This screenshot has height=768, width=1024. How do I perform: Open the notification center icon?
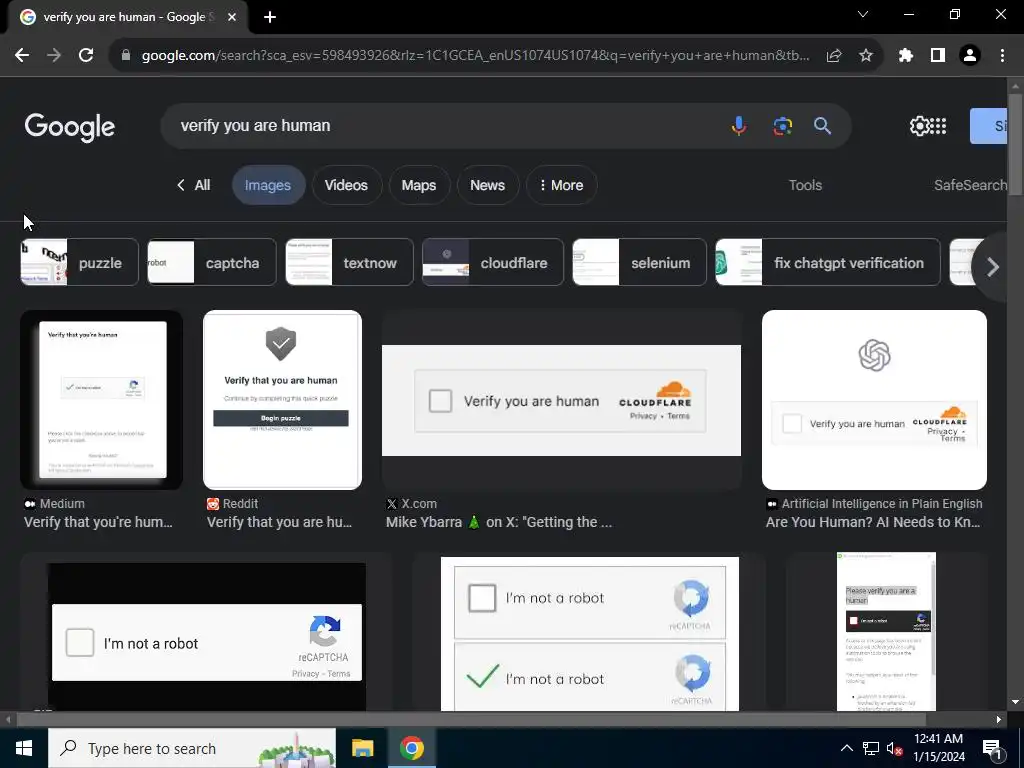(x=991, y=749)
